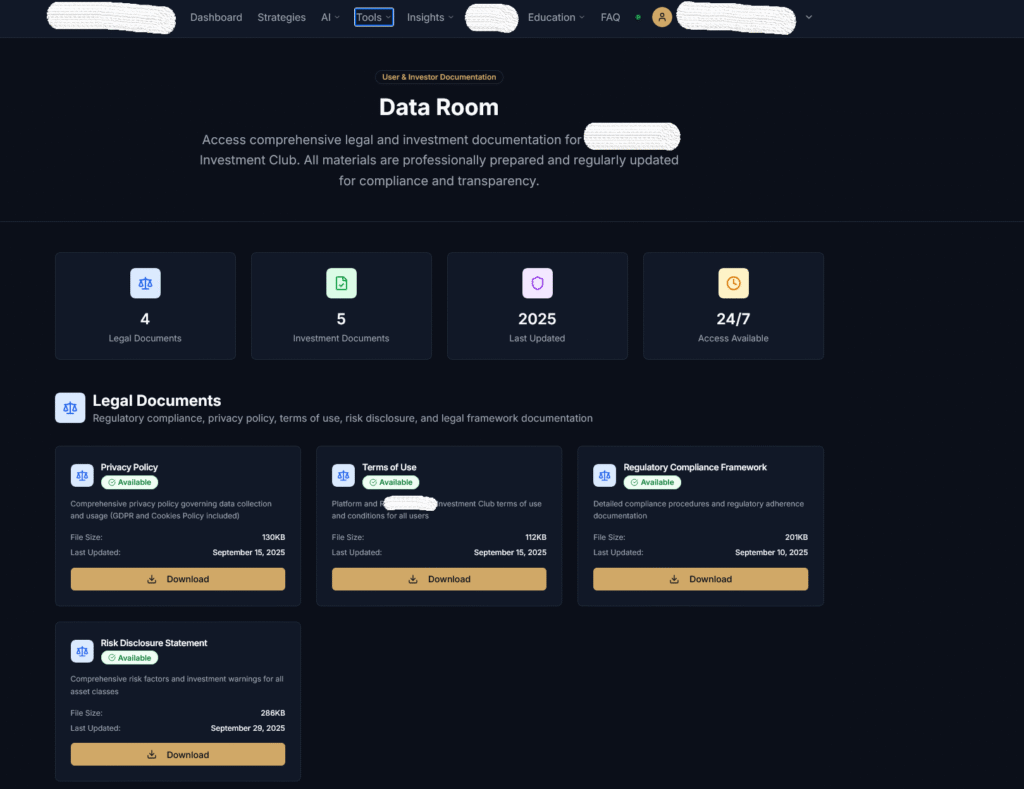The width and height of the screenshot is (1024, 789).
Task: Click the user profile avatar icon
Action: (x=661, y=17)
